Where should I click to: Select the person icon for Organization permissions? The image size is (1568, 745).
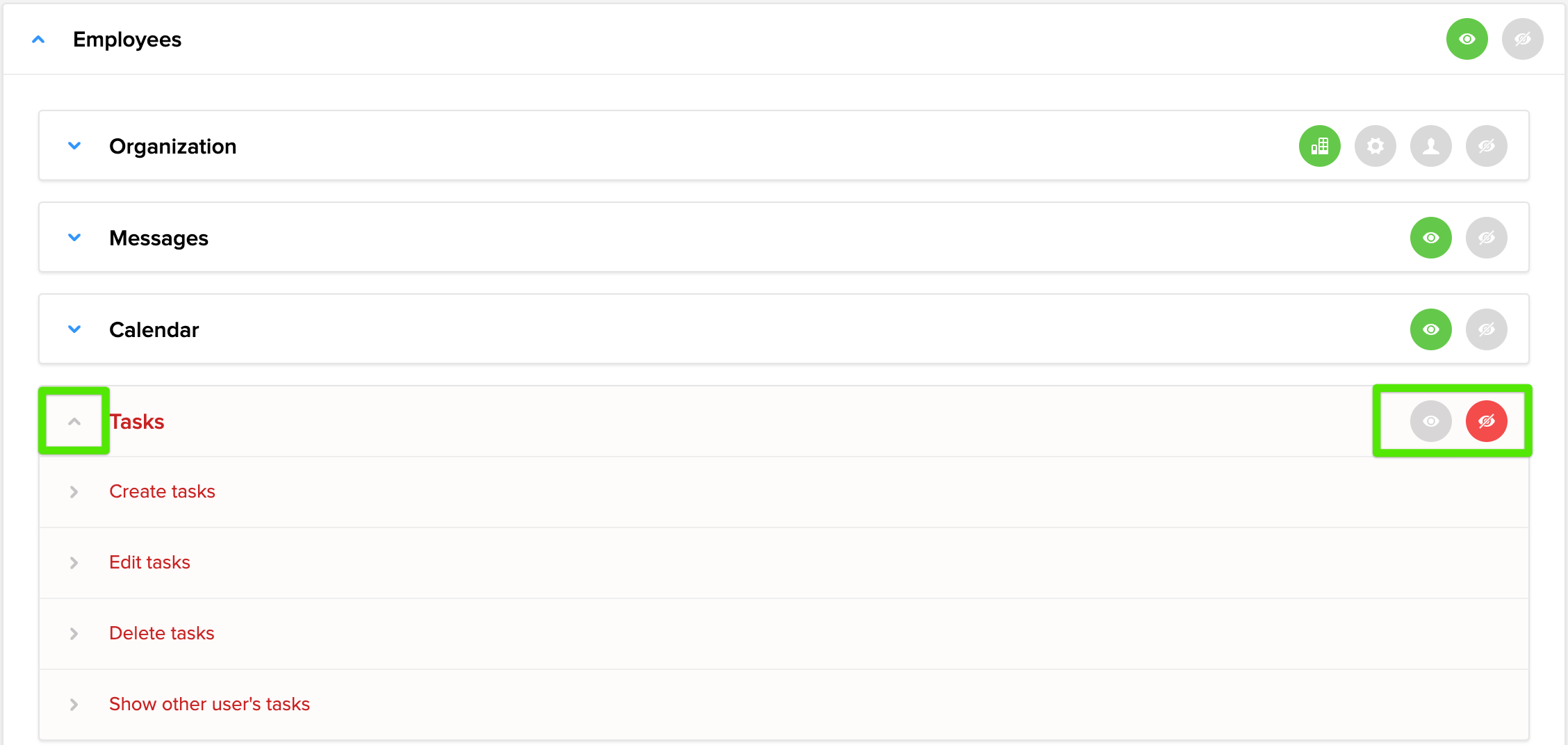coord(1430,146)
